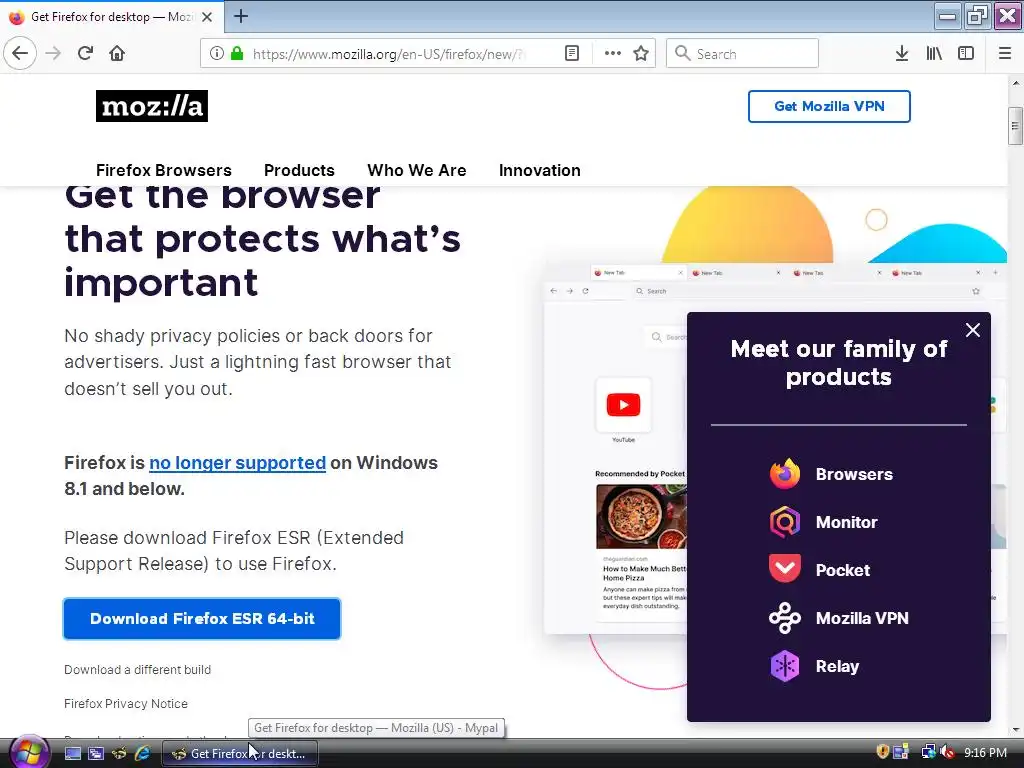The width and height of the screenshot is (1024, 768).
Task: Show site information icon in address bar
Action: [x=217, y=54]
